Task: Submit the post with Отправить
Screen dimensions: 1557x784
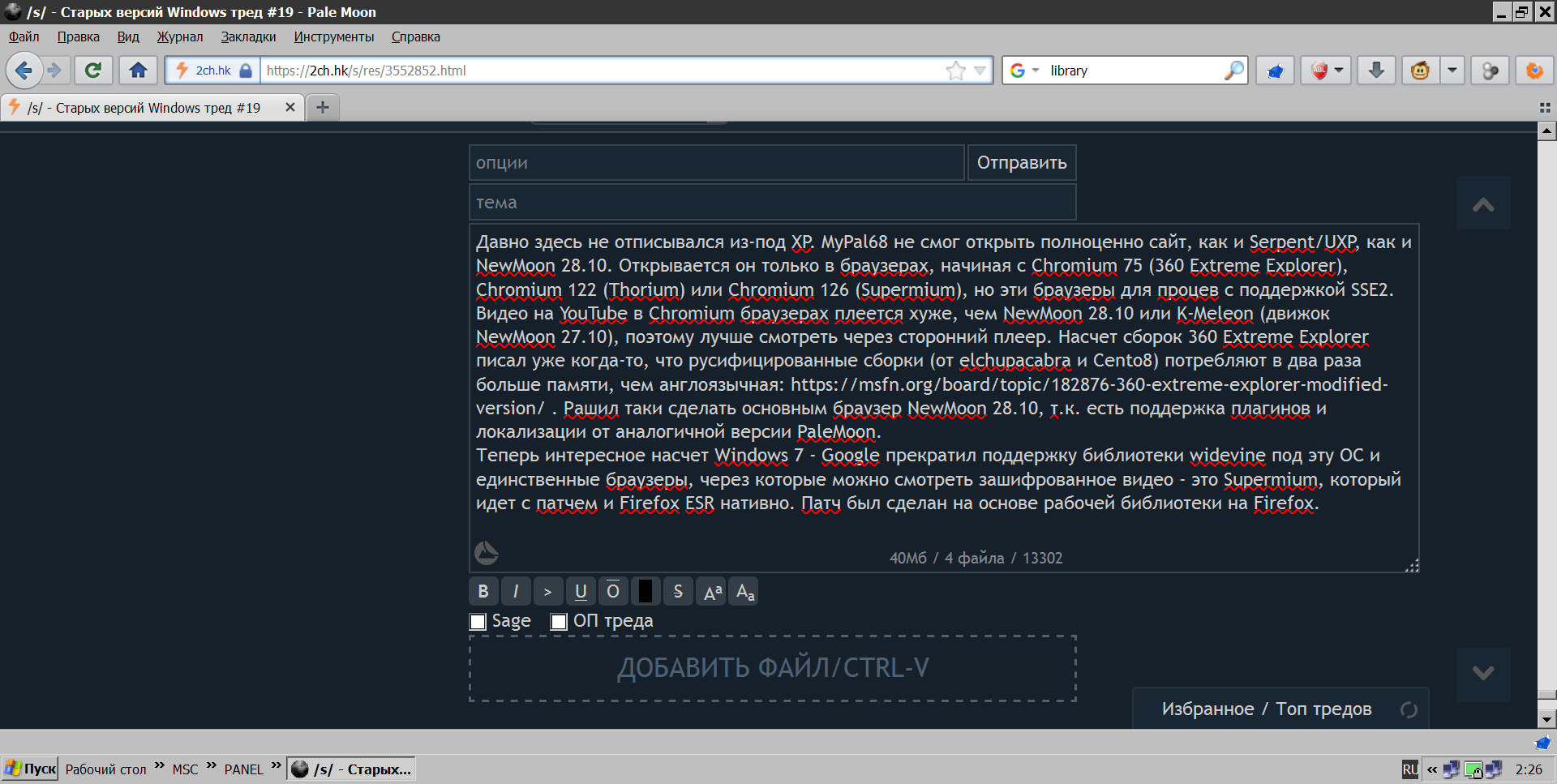Action: 1022,163
